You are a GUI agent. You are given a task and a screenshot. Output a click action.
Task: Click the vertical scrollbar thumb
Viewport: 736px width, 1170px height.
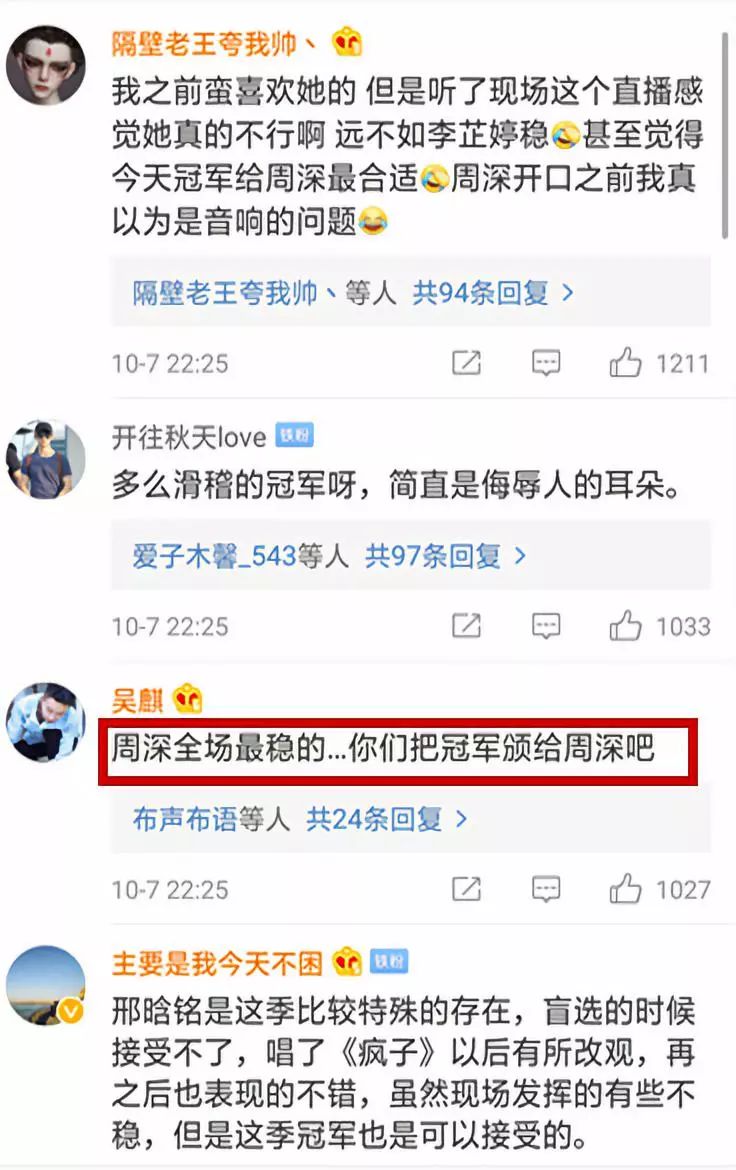tap(725, 136)
